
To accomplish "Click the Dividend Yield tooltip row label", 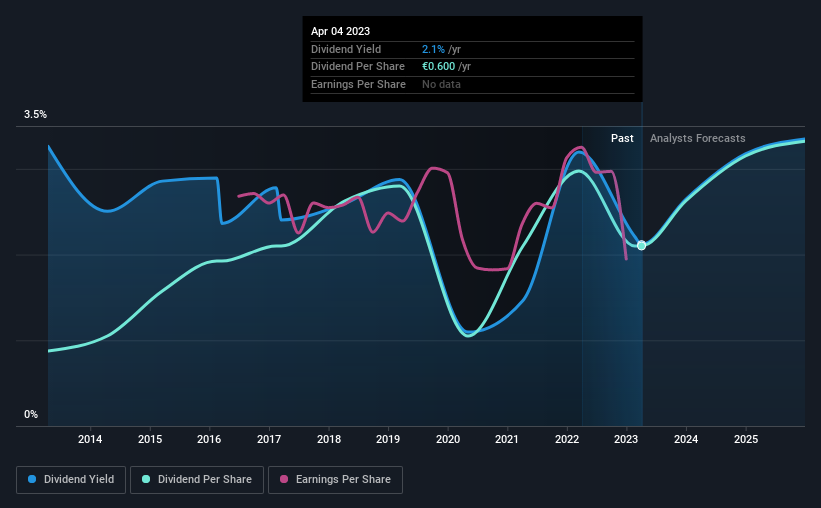I will click(x=346, y=49).
